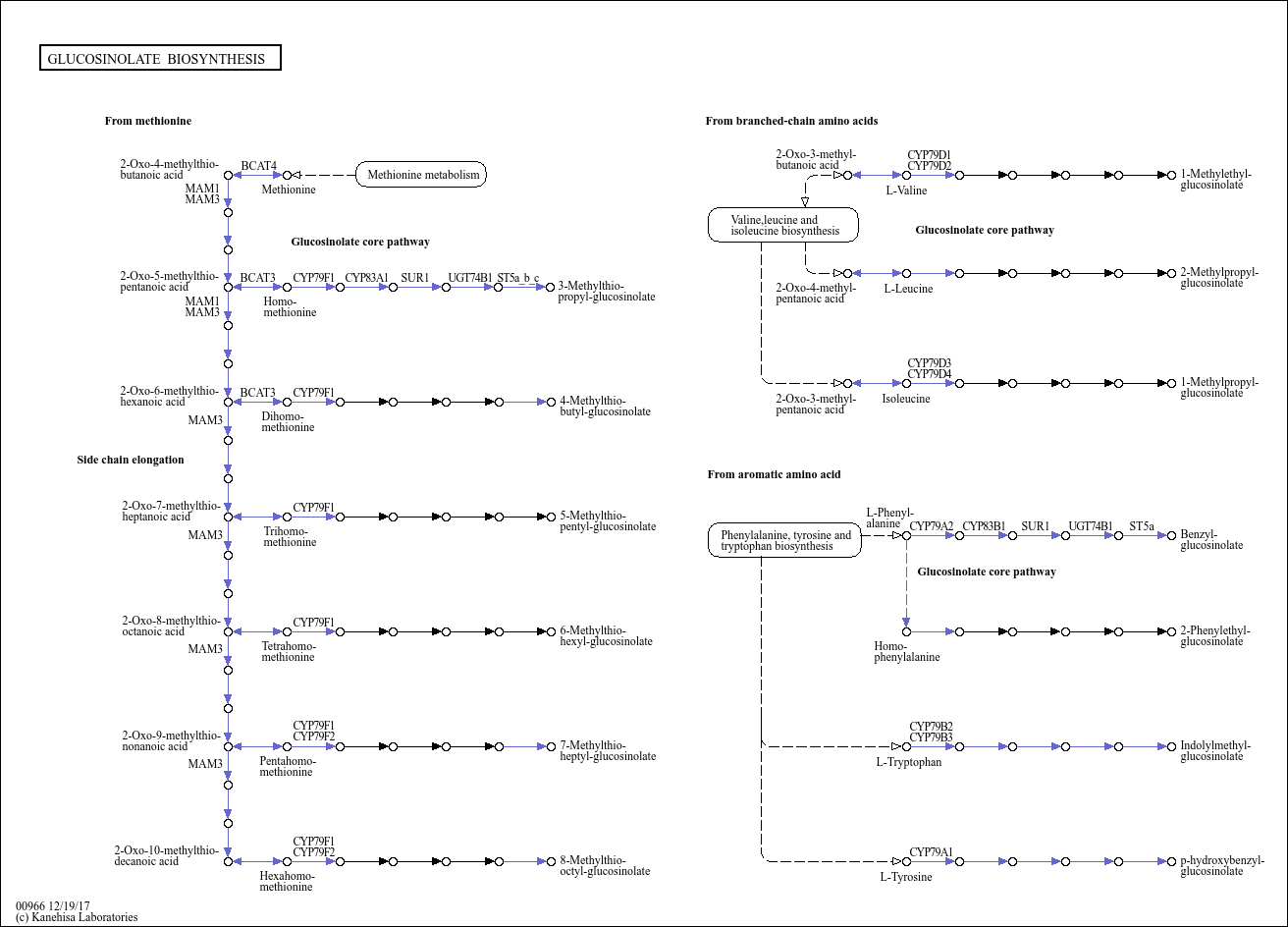Viewport: 1288px width, 927px height.
Task: Select the L-Tyrosine compound label
Action: (x=906, y=877)
